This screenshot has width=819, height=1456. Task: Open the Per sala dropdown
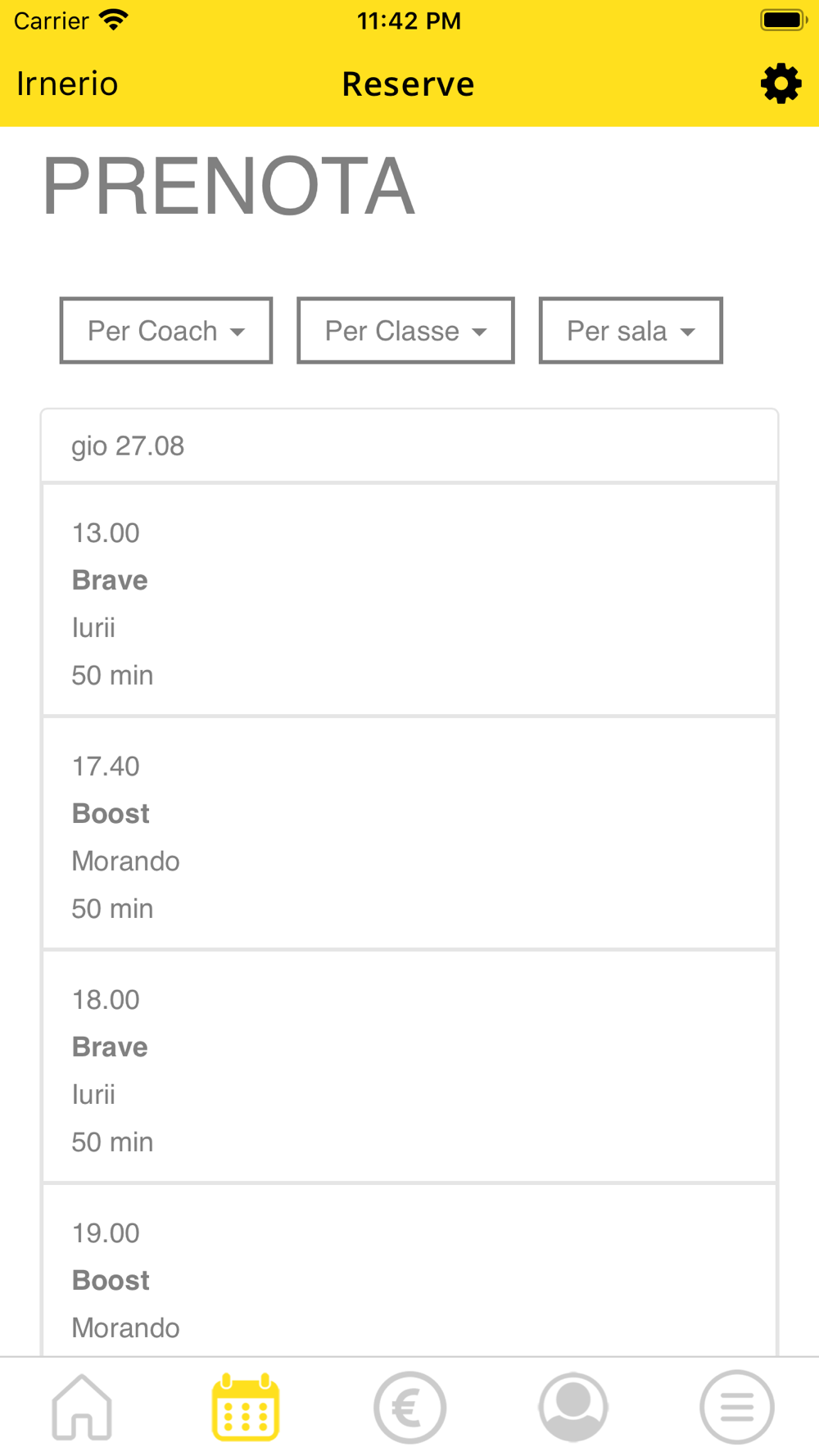click(x=631, y=331)
